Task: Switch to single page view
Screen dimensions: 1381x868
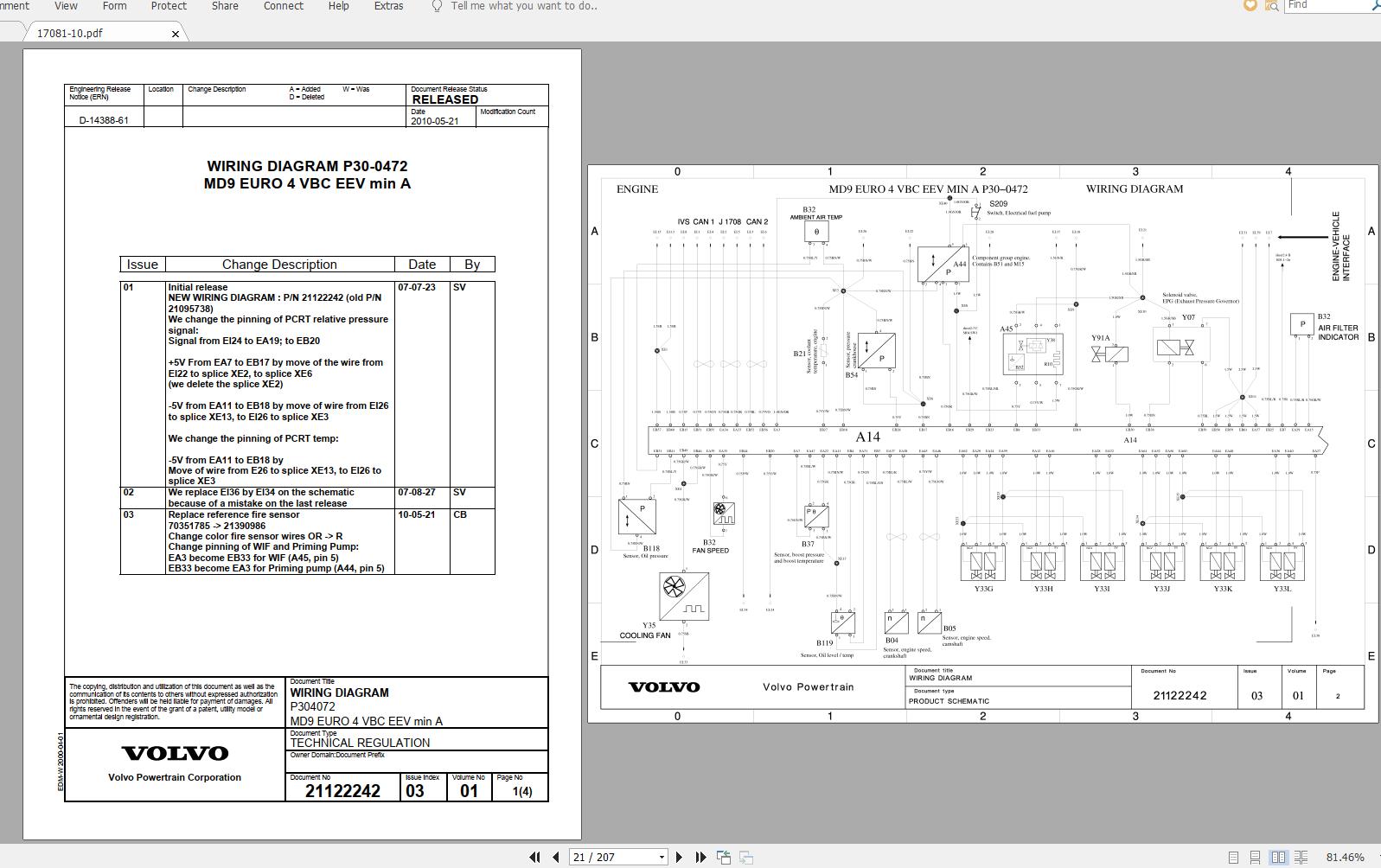Action: point(1233,858)
